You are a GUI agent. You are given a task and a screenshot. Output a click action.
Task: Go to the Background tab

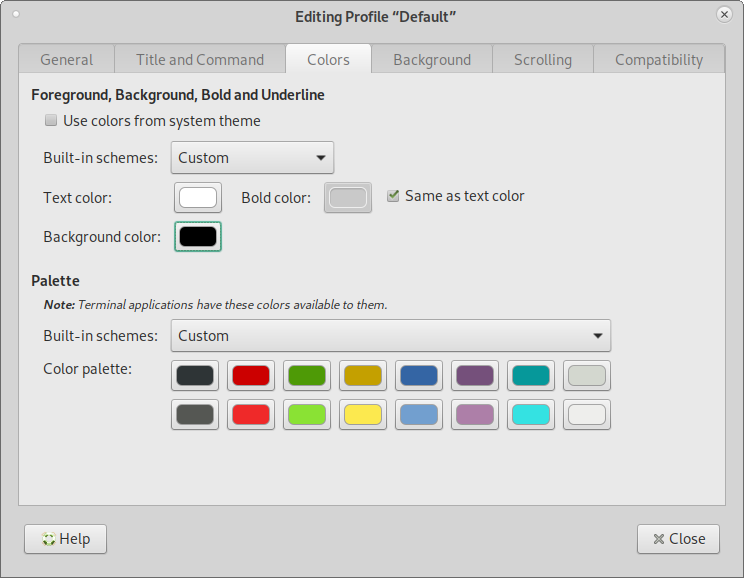tap(432, 59)
